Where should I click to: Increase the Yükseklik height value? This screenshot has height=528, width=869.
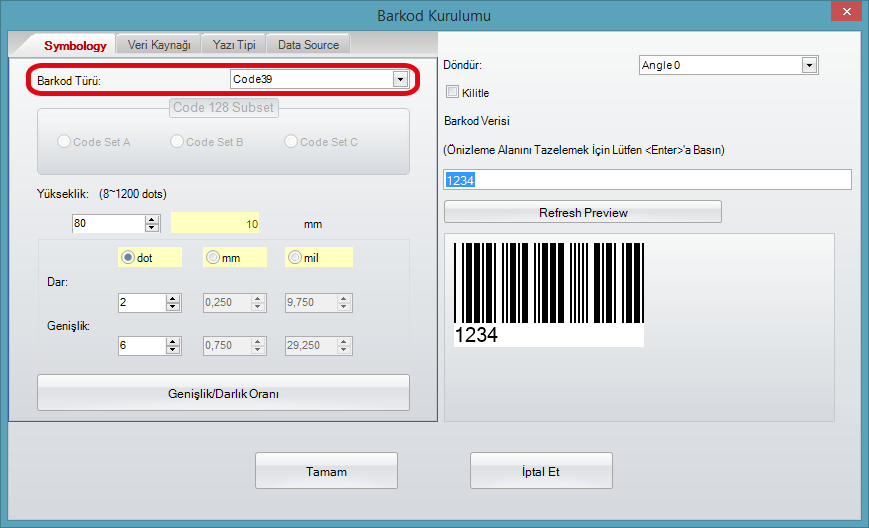(167, 219)
